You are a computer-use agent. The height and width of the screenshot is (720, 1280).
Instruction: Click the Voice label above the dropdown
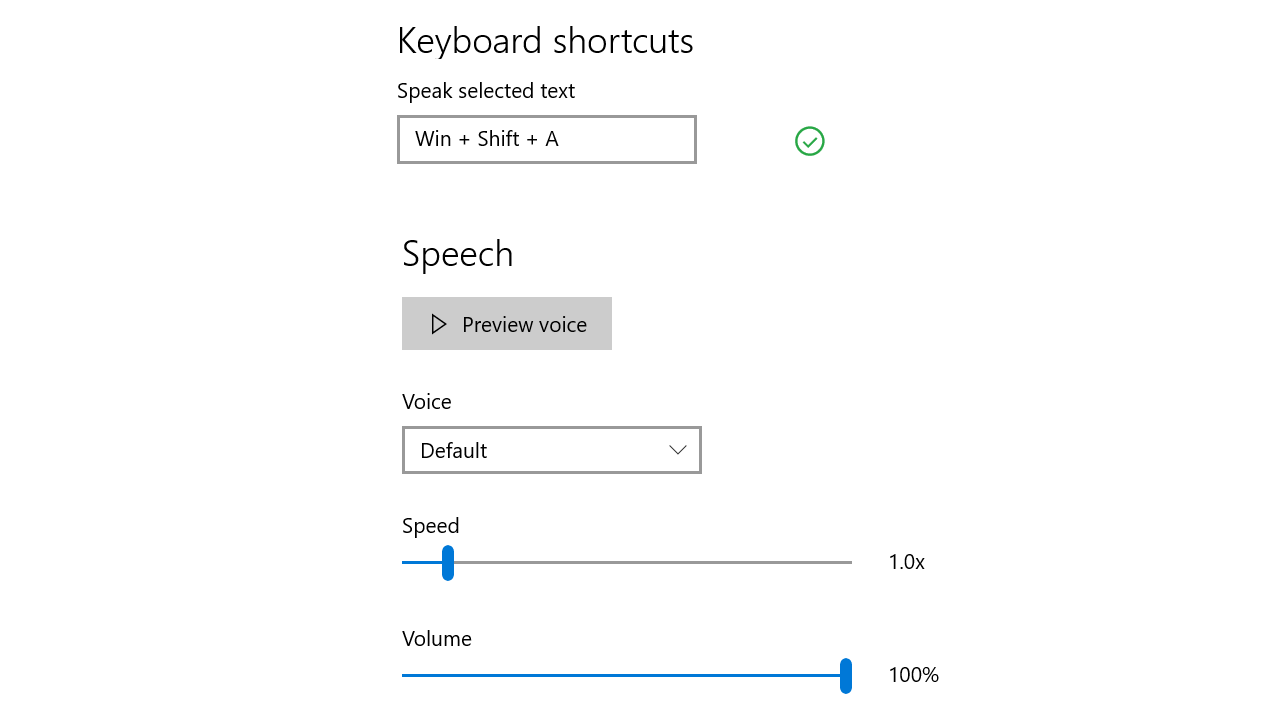[427, 402]
